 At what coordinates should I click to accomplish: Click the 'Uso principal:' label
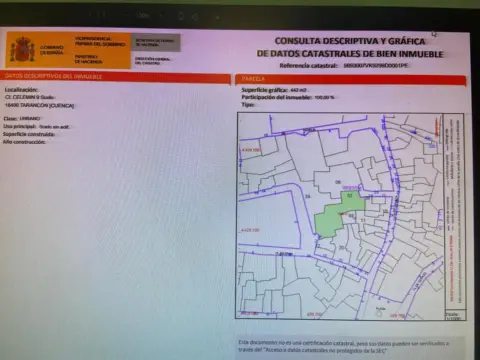[x=19, y=127]
